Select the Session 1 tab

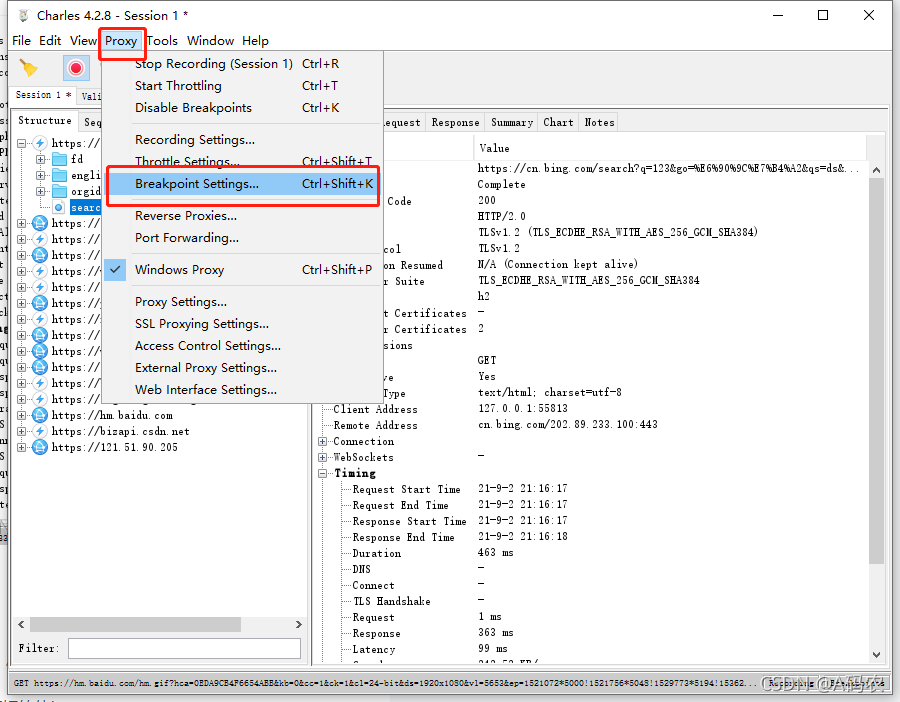tap(43, 95)
